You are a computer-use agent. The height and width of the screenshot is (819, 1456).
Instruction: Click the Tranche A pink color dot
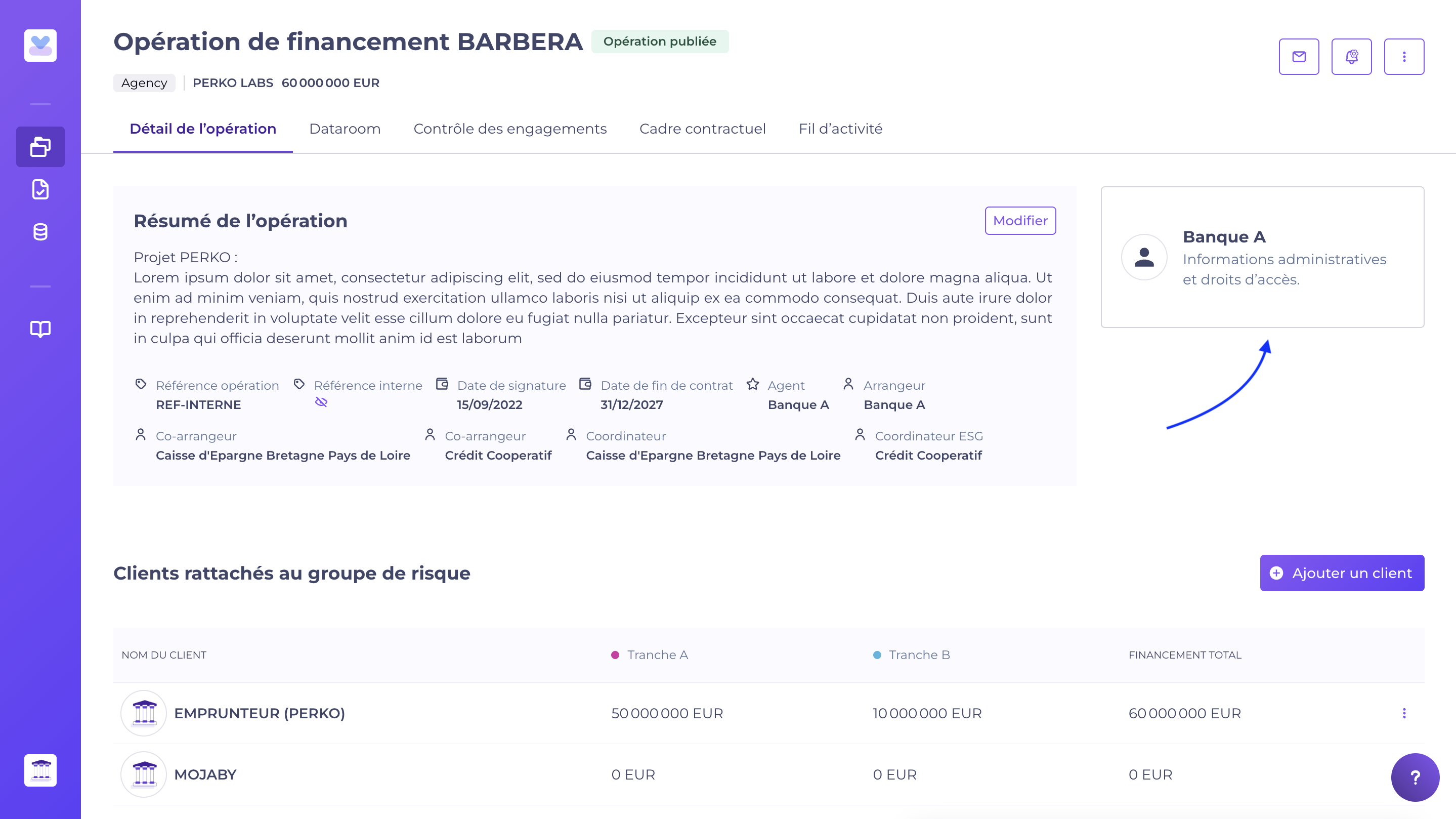615,655
